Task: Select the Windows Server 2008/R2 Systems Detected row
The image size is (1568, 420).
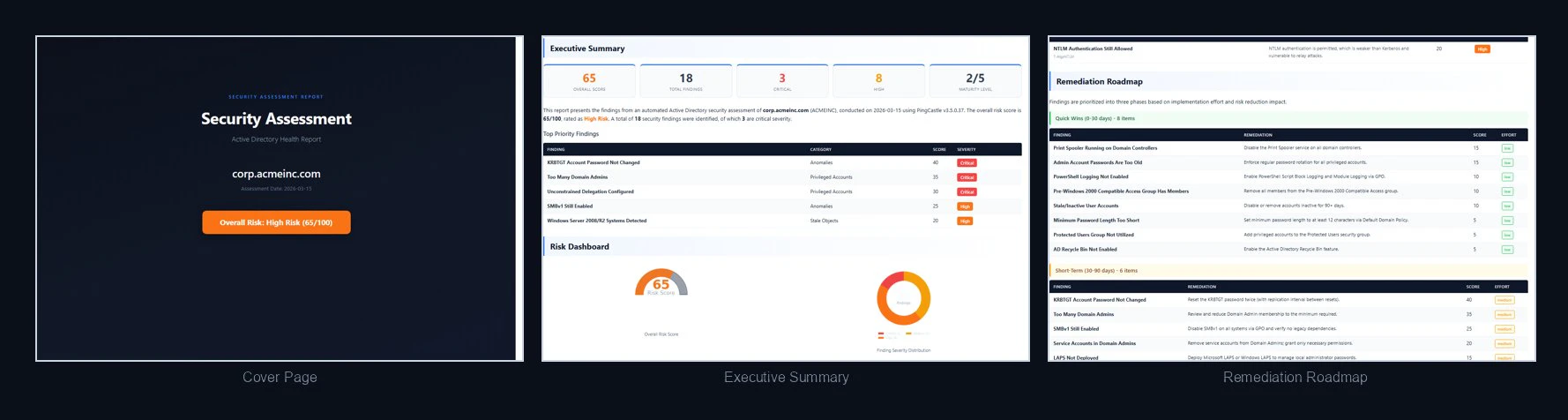Action: coord(782,221)
